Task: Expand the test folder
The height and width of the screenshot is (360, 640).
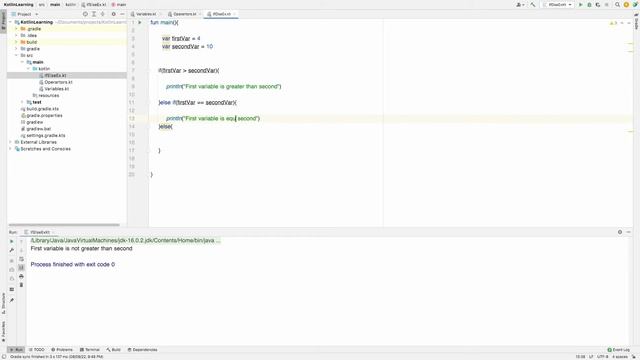Action: tap(22, 102)
